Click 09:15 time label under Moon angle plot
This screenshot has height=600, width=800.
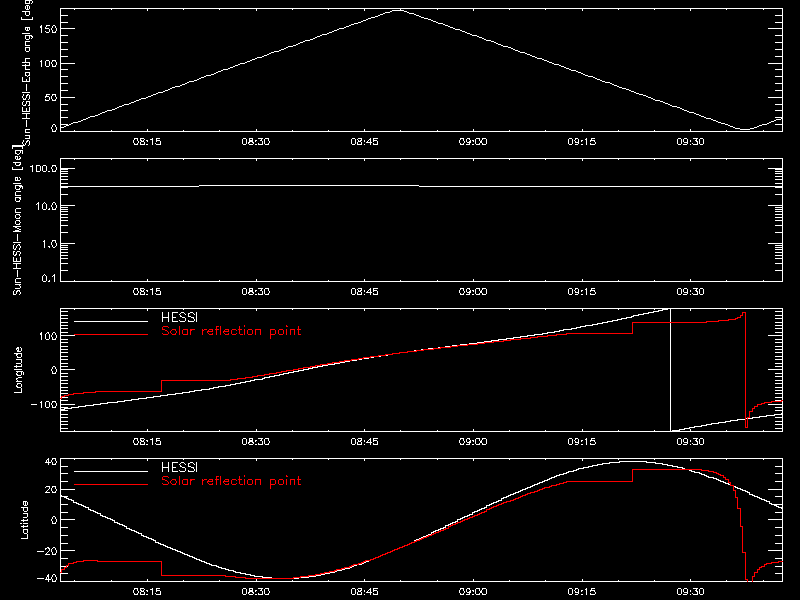coord(582,292)
